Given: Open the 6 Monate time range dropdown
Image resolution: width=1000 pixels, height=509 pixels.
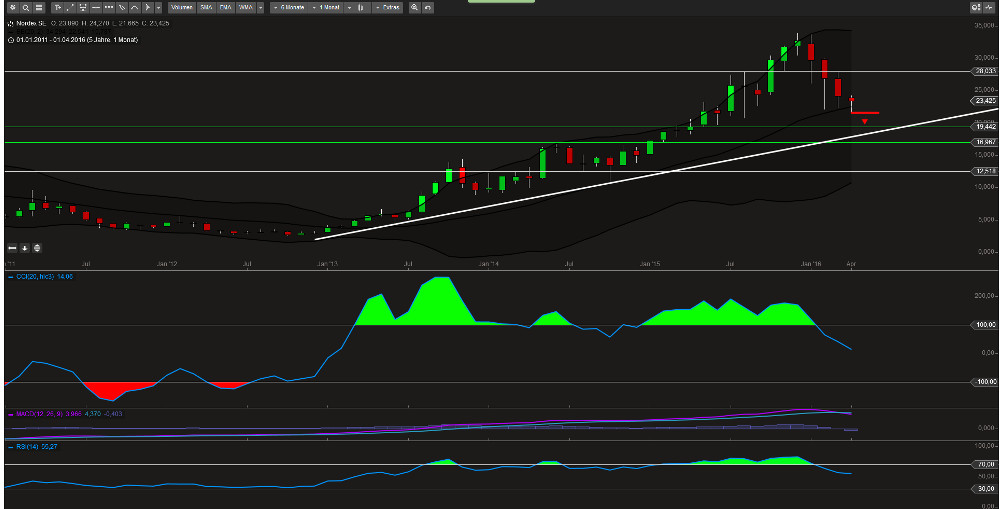Looking at the screenshot, I should (290, 8).
